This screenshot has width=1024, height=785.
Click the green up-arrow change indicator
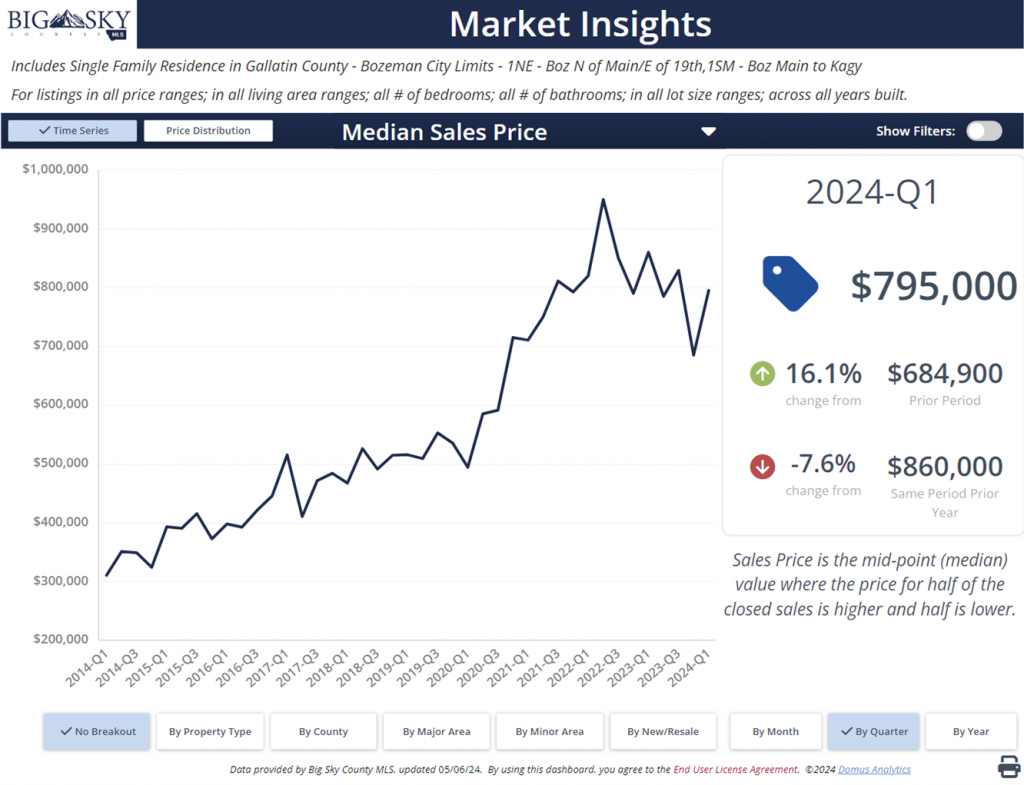[763, 375]
